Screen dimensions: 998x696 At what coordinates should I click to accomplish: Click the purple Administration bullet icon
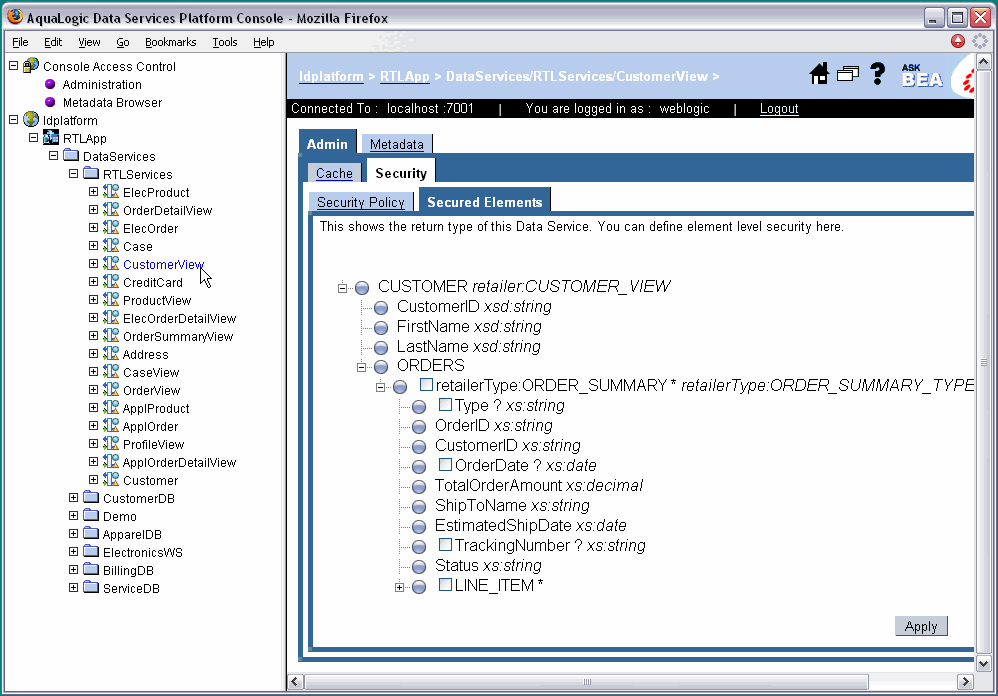pyautogui.click(x=50, y=84)
